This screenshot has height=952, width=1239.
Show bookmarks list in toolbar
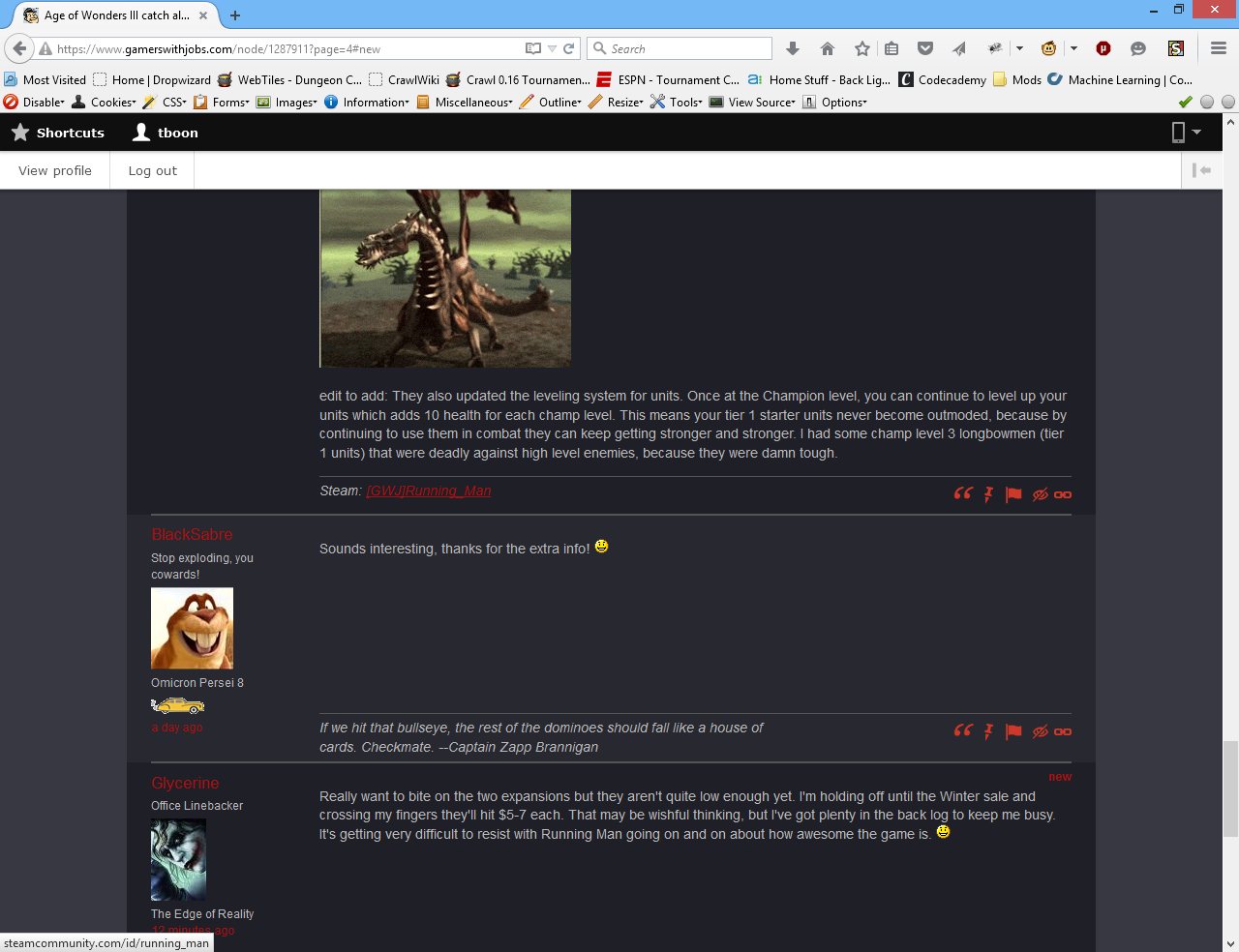tap(891, 48)
